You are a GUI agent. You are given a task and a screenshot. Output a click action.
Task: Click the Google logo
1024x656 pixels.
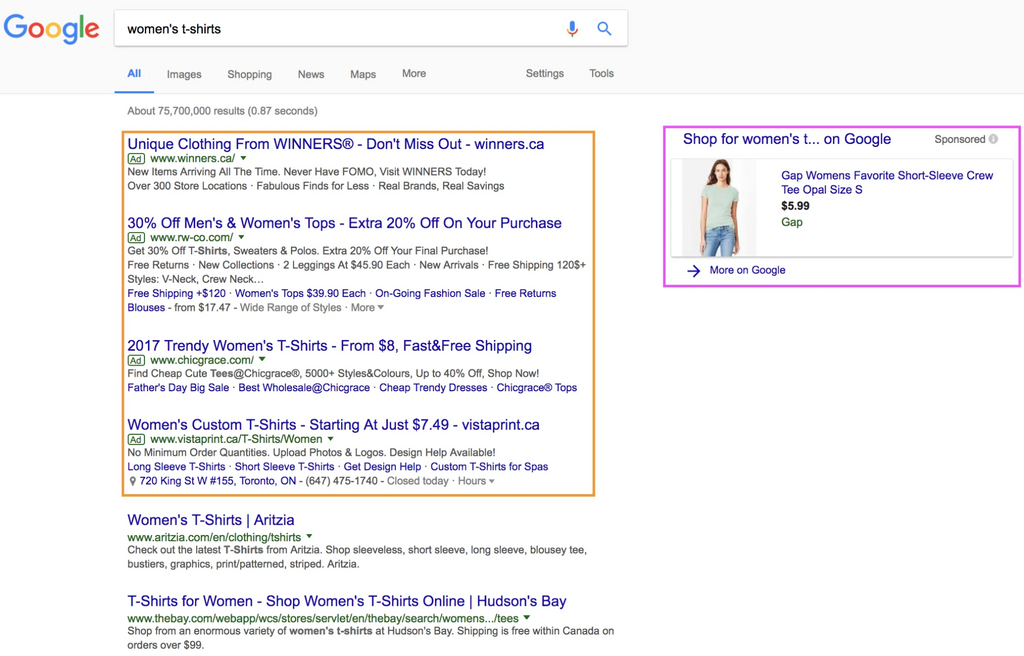click(x=52, y=29)
